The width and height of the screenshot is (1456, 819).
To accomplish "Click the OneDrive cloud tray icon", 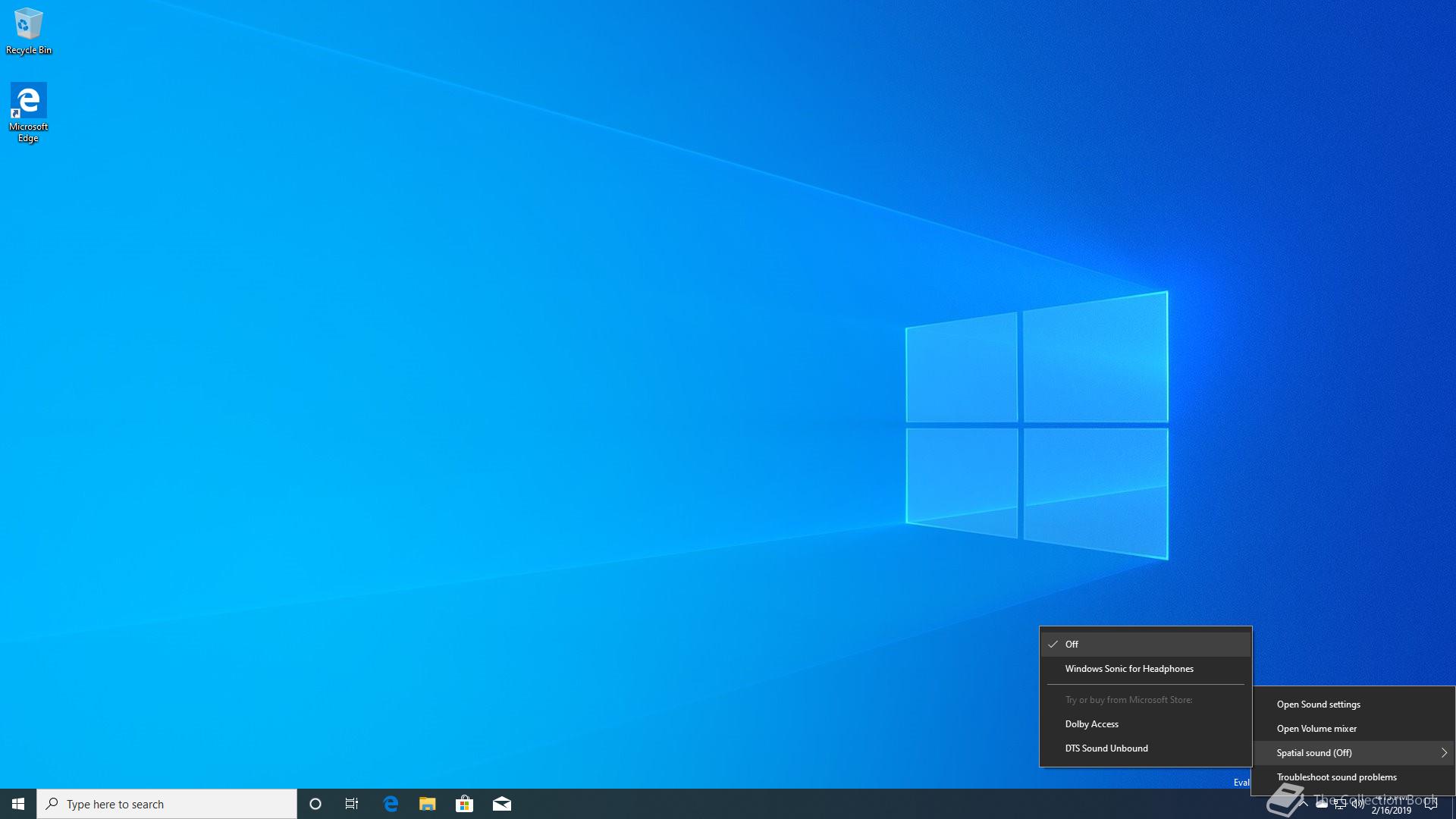I will tap(1322, 805).
